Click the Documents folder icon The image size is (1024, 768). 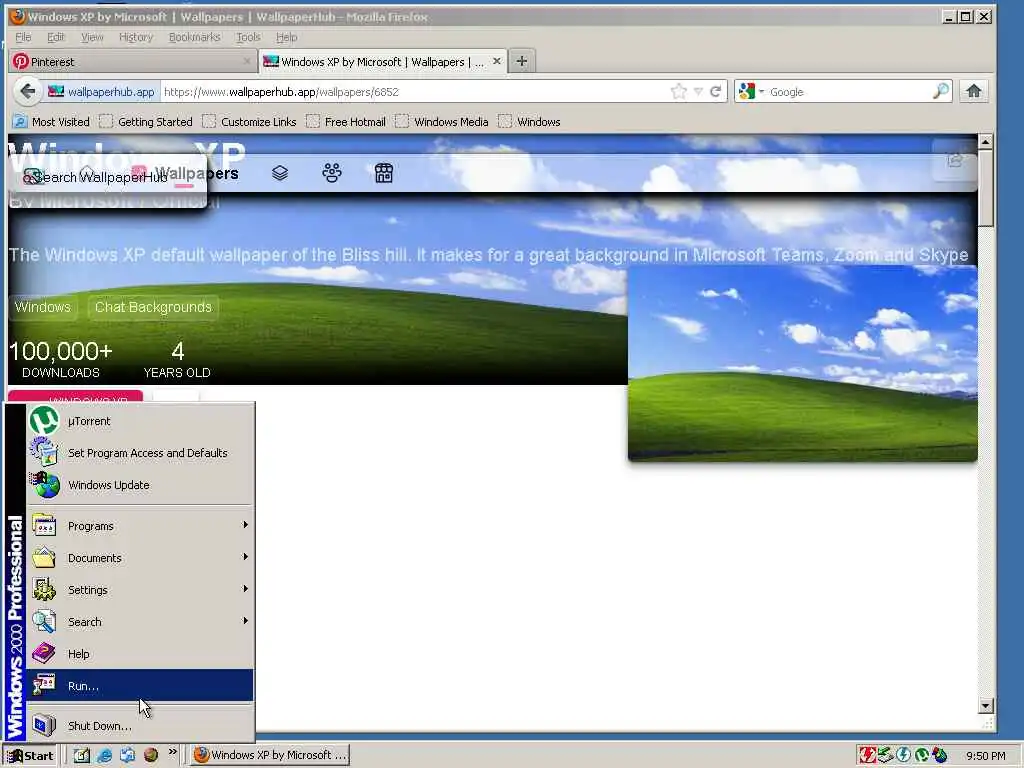click(x=44, y=558)
